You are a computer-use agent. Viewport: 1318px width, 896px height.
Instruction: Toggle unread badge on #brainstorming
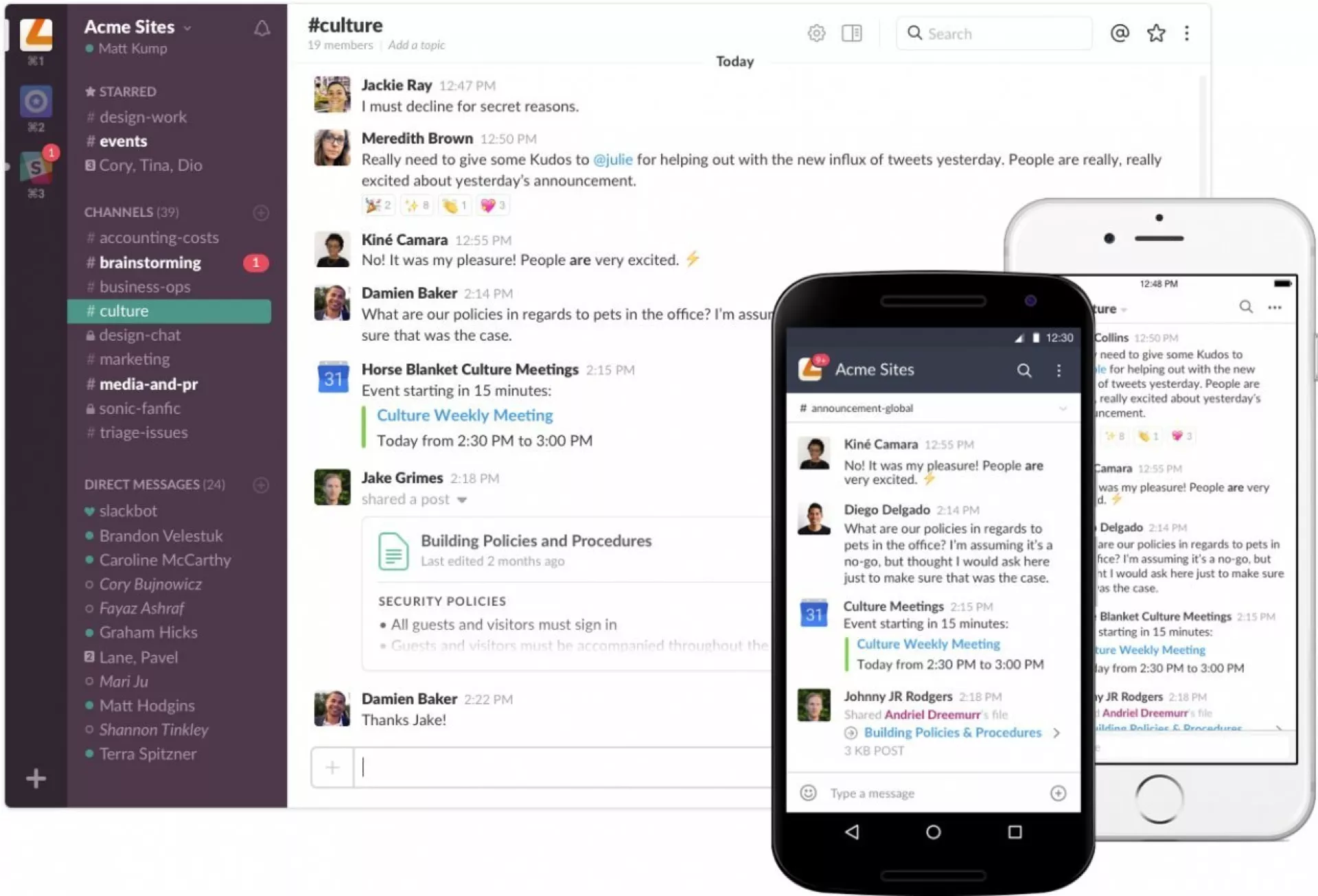coord(254,263)
